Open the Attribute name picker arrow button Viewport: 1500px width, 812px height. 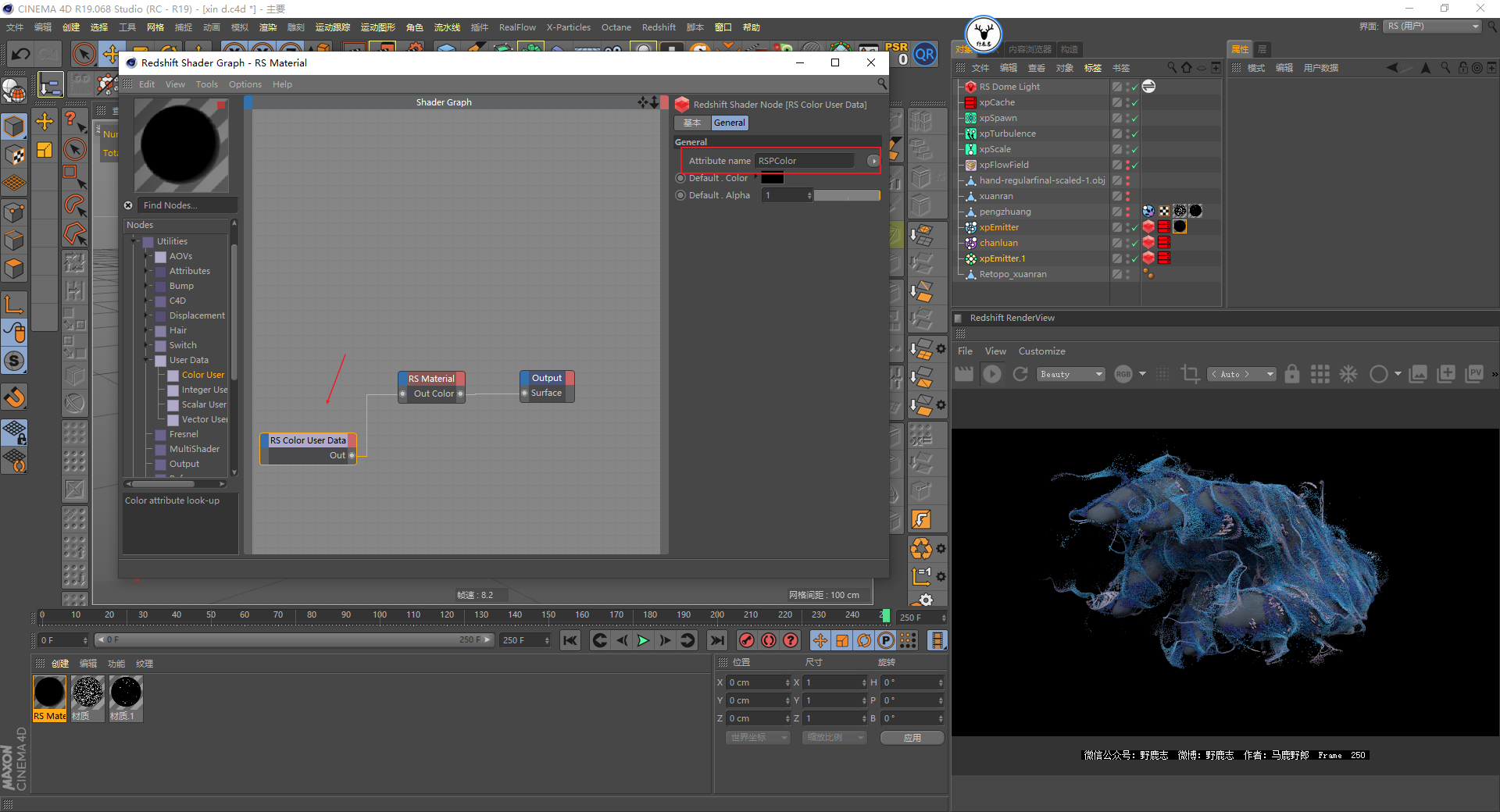873,161
